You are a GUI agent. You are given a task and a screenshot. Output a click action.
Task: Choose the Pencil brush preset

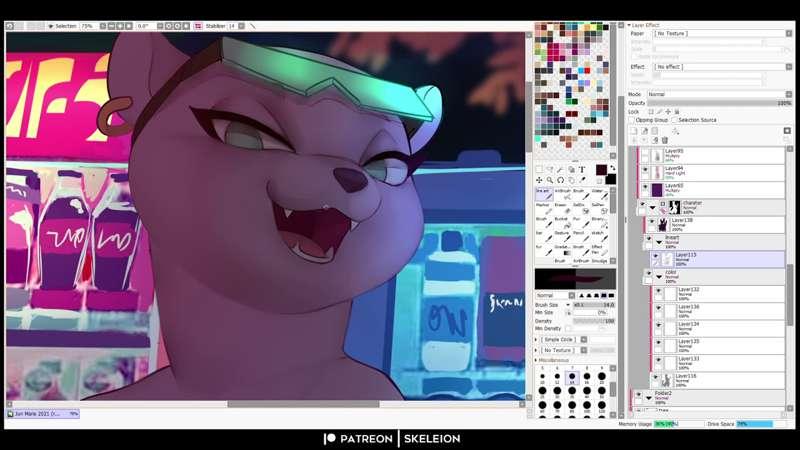click(x=579, y=237)
